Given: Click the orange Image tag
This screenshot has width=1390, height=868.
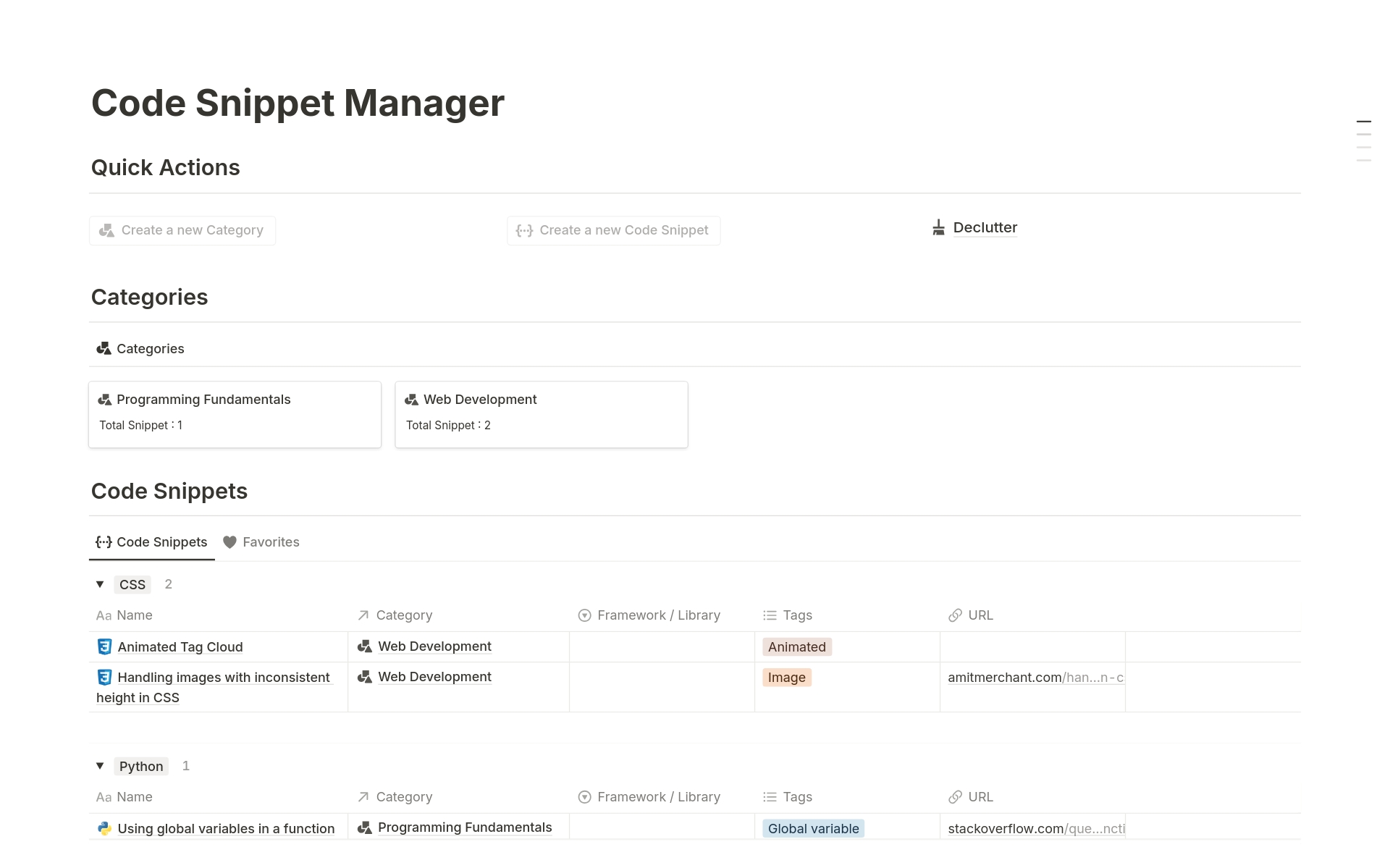Looking at the screenshot, I should [786, 678].
